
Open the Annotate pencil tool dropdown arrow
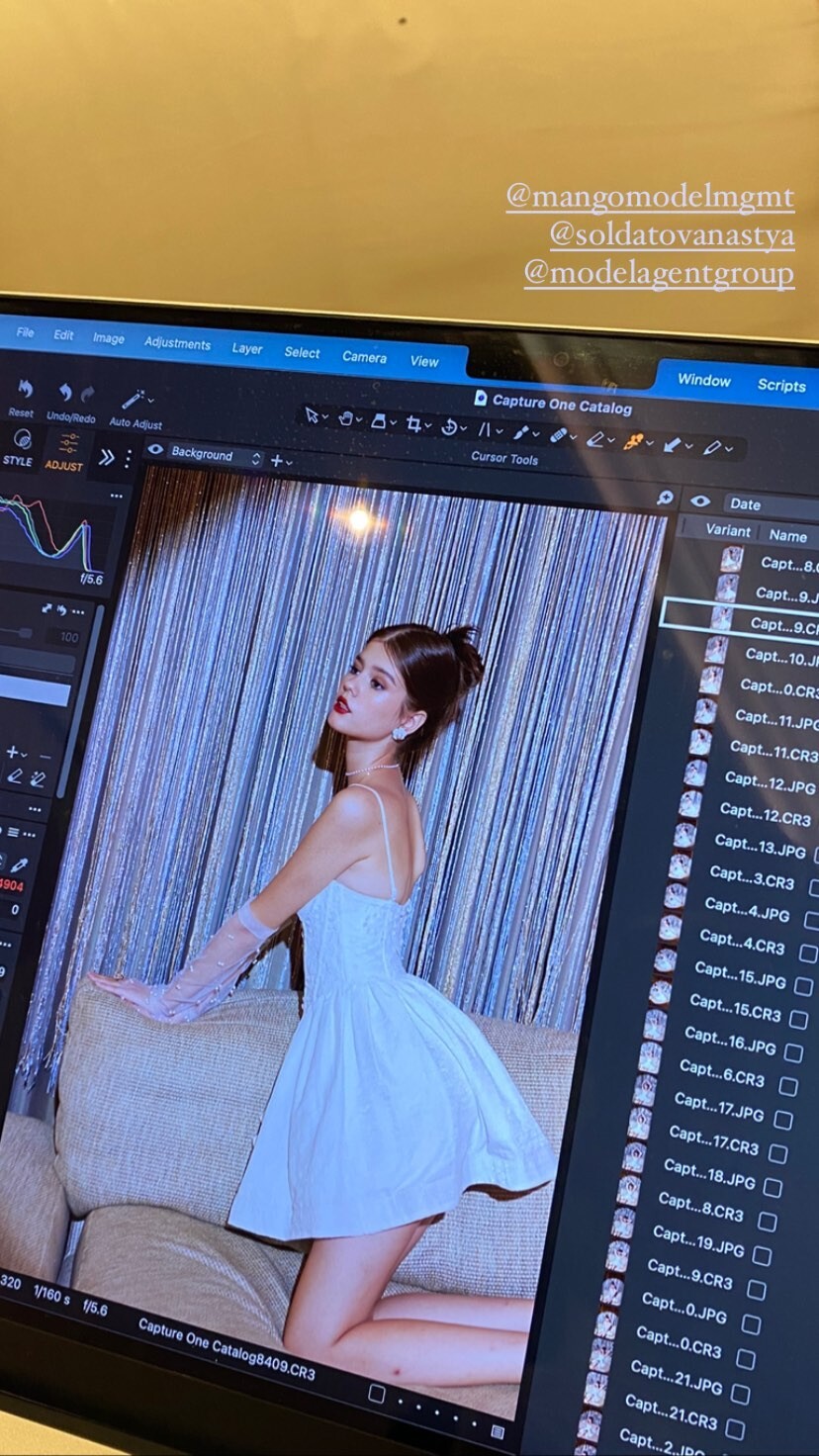729,450
